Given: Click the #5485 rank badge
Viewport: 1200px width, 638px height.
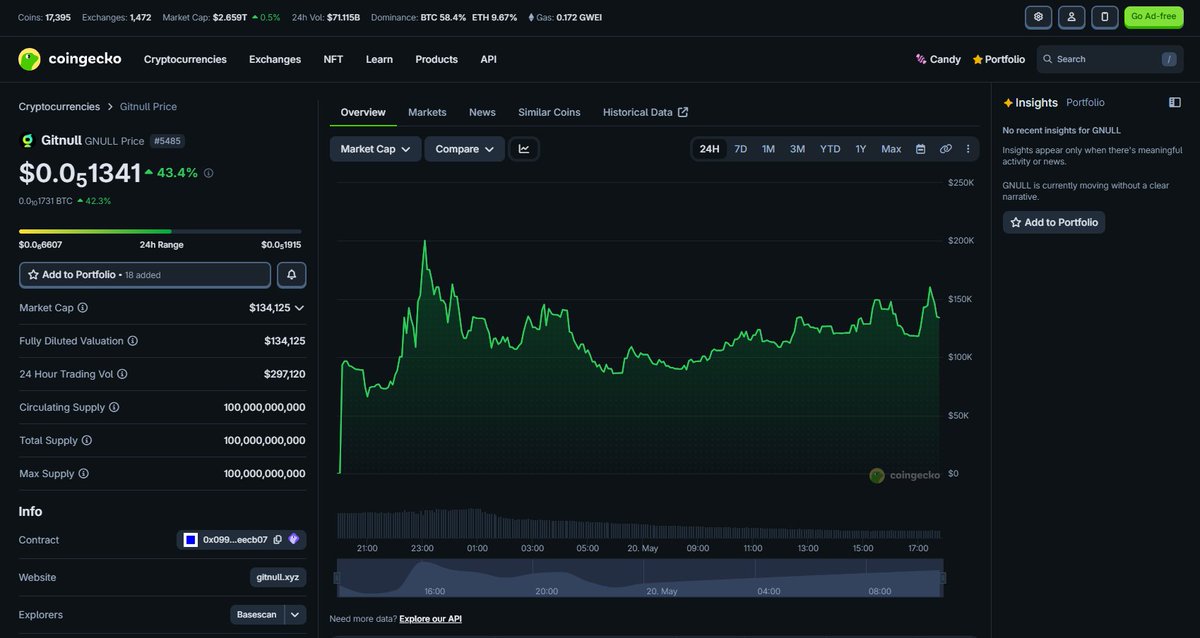Looking at the screenshot, I should pyautogui.click(x=167, y=141).
